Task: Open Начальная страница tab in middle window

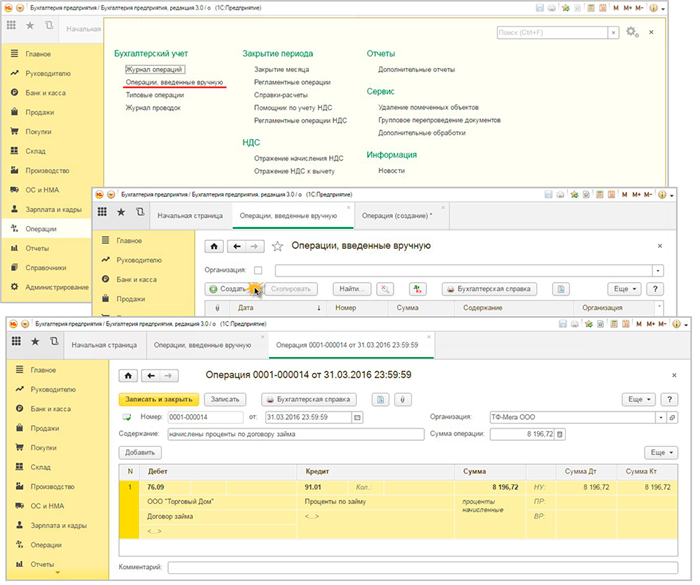Action: tap(190, 216)
